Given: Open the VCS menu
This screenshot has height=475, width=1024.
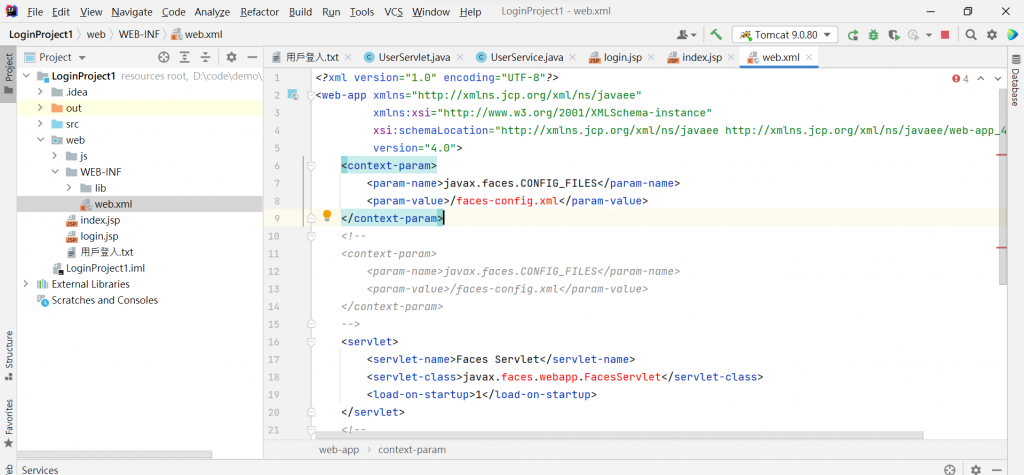Looking at the screenshot, I should [x=393, y=12].
